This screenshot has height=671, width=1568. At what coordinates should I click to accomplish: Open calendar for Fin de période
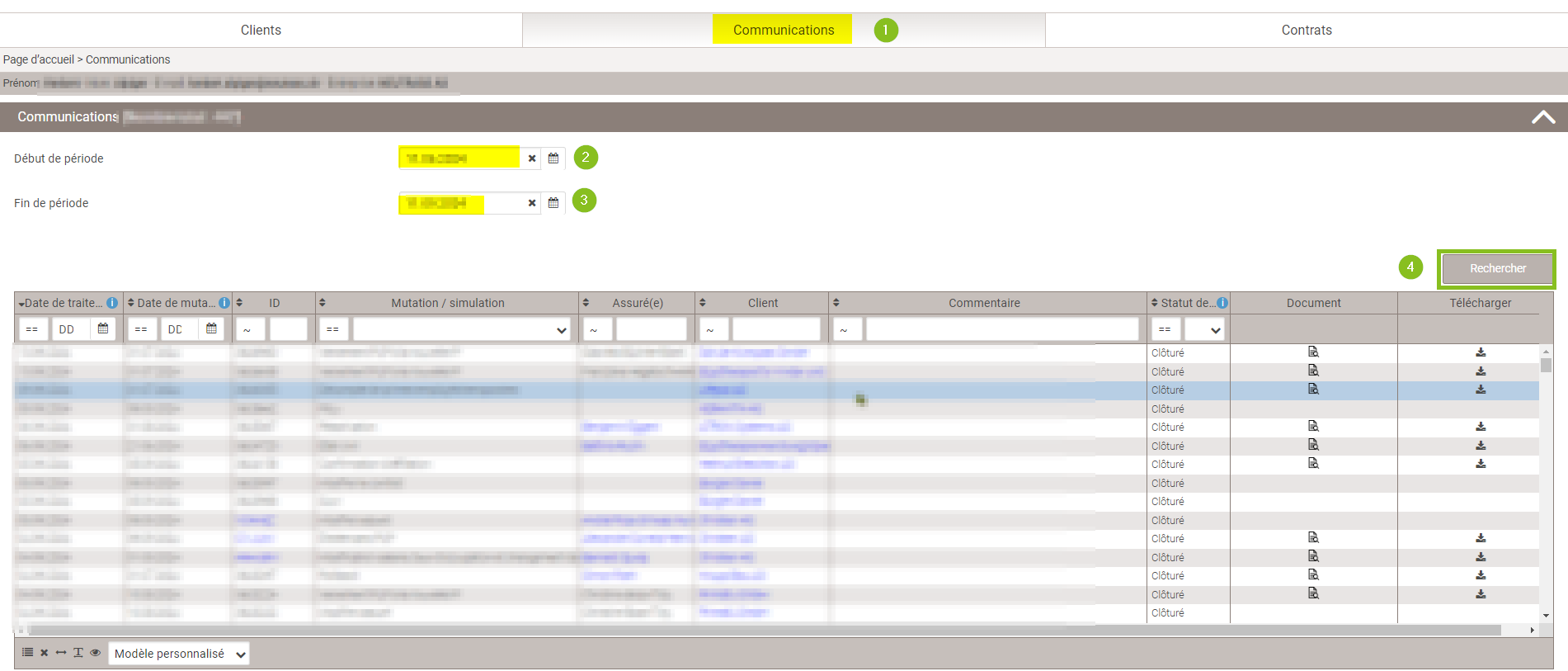click(x=553, y=202)
